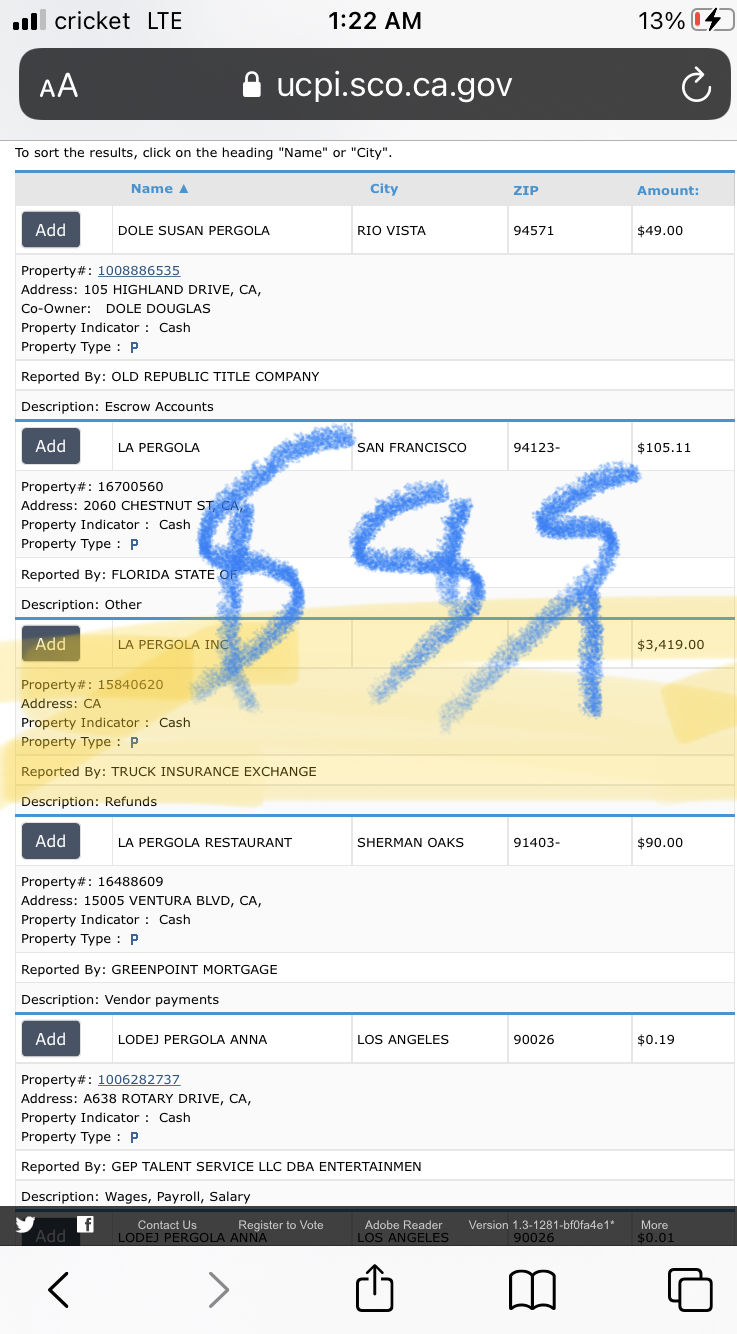Viewport: 737px width, 1334px height.
Task: Select Reported By GREENPOINT MORTGAGE text
Action: (x=149, y=969)
